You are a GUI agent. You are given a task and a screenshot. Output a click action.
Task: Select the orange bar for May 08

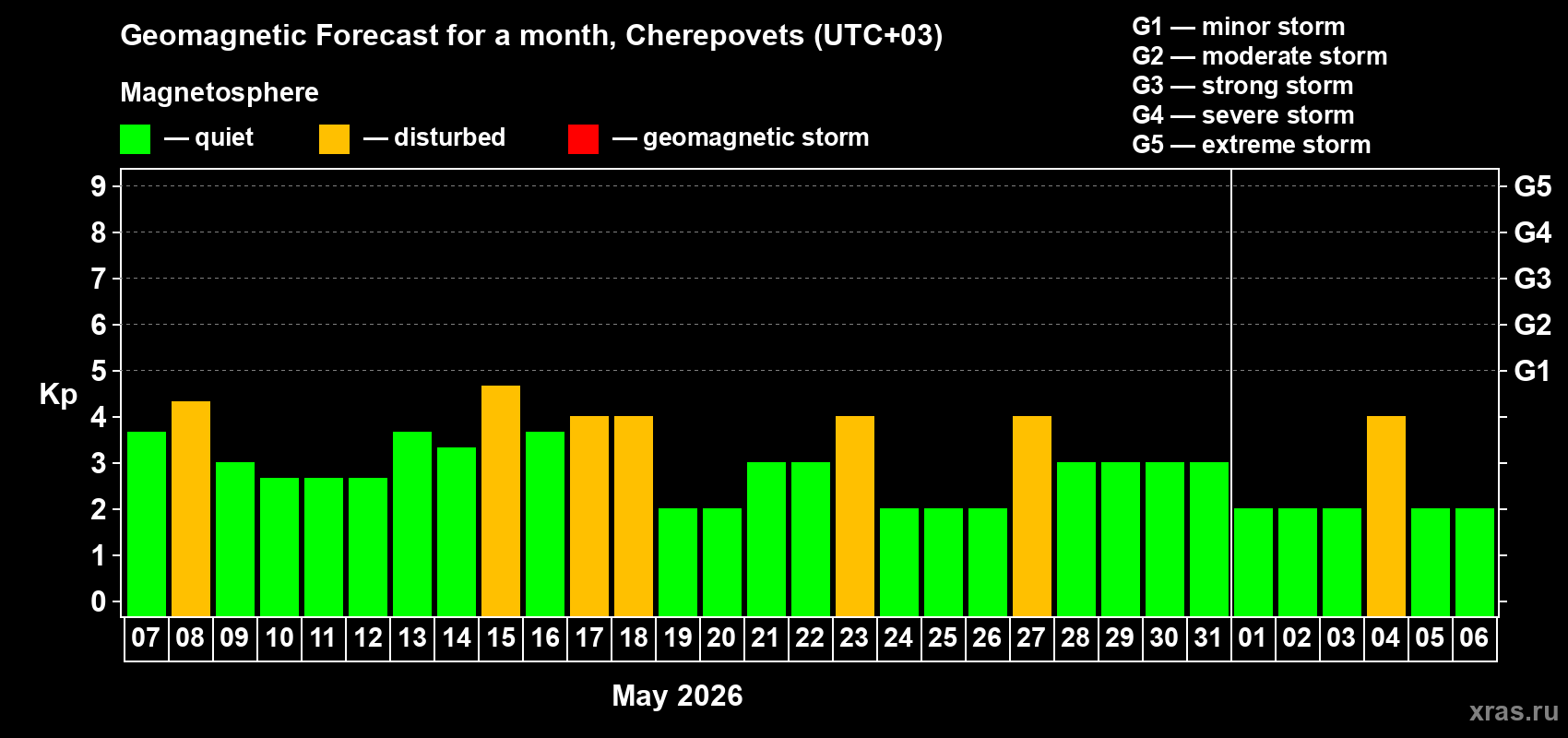coord(191,508)
